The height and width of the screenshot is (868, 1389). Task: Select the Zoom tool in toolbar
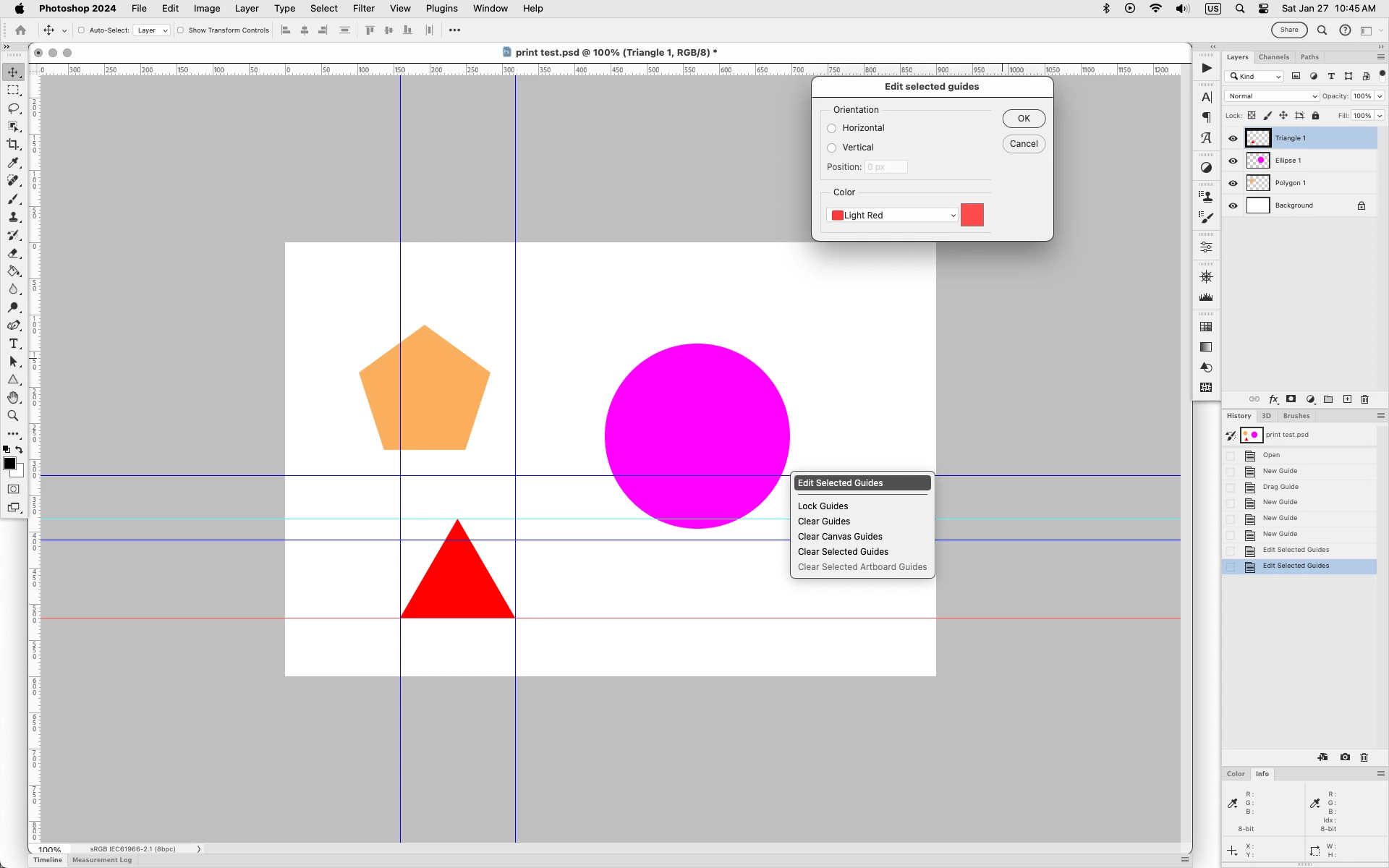(13, 416)
